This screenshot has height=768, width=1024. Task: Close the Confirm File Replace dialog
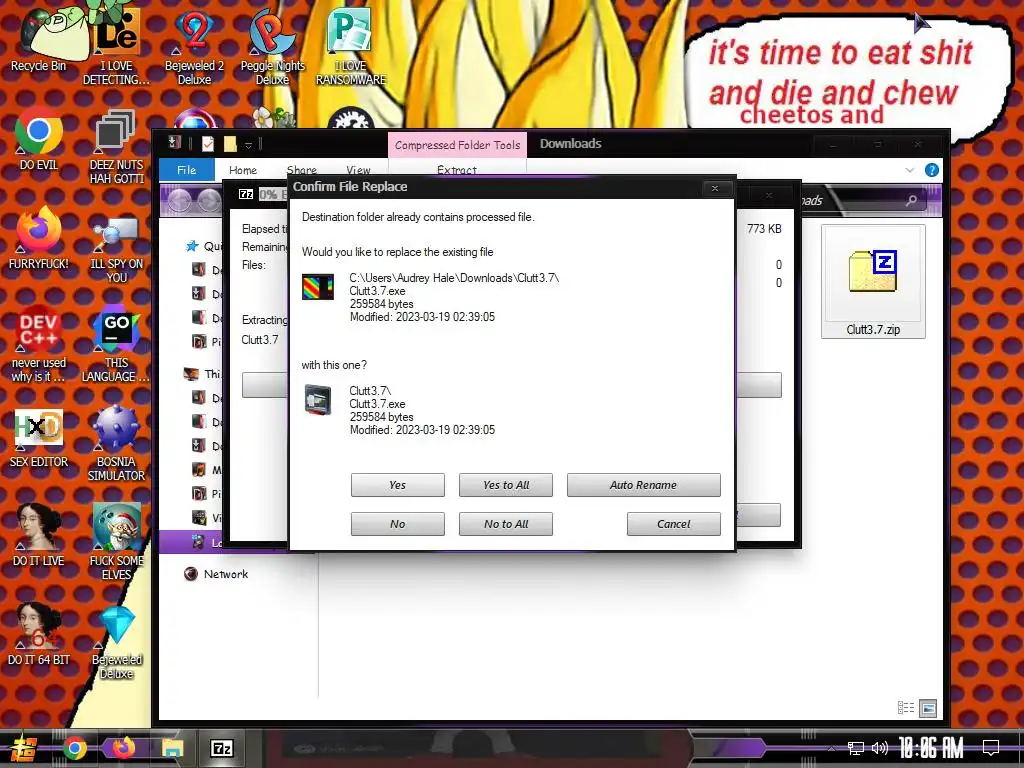coord(714,188)
